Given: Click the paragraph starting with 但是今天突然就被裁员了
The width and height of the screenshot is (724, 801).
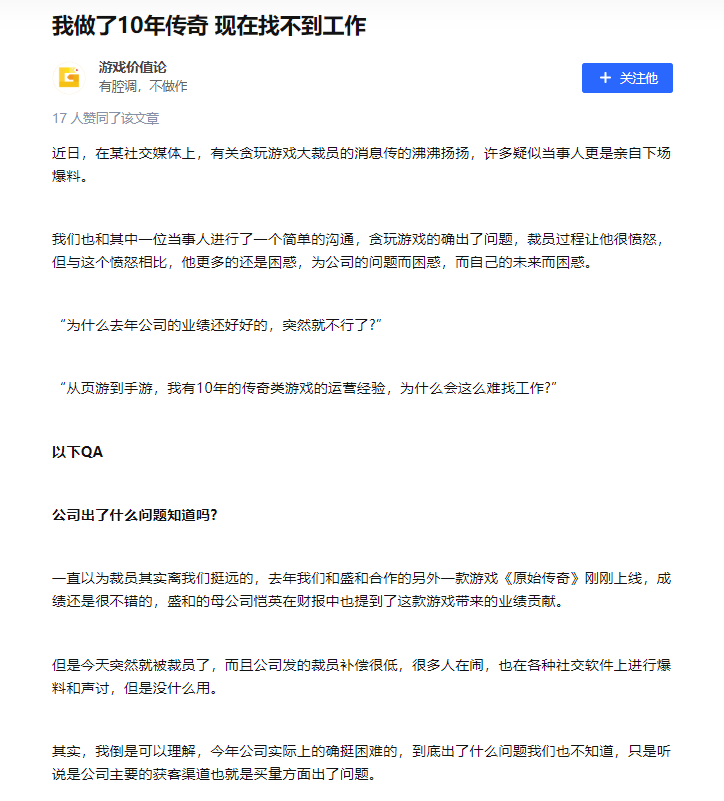Looking at the screenshot, I should [x=361, y=676].
